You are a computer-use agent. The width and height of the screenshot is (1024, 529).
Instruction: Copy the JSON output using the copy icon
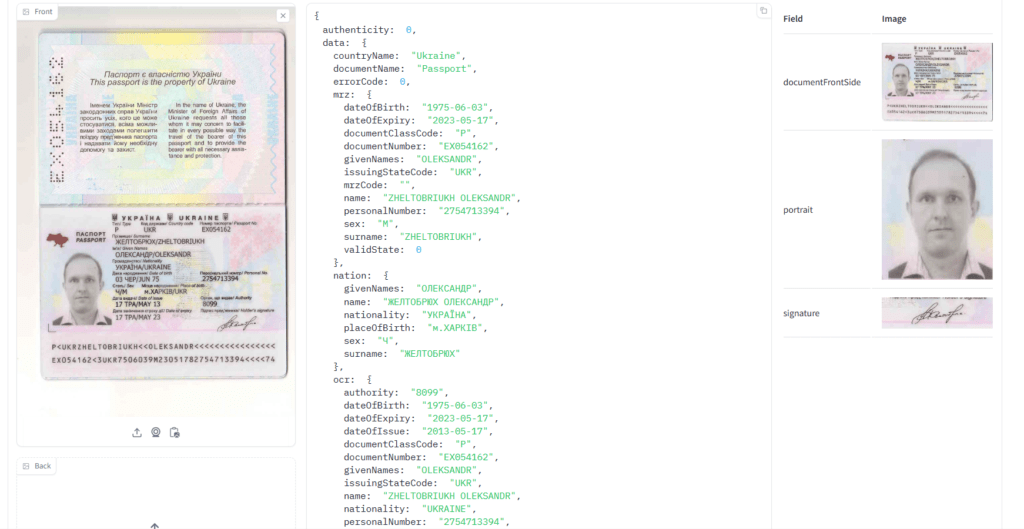click(x=763, y=11)
